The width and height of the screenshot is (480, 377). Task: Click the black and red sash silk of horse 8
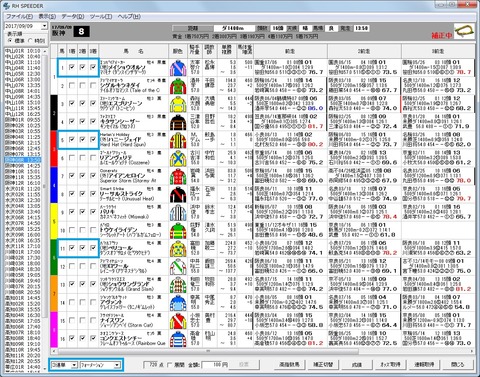[178, 194]
